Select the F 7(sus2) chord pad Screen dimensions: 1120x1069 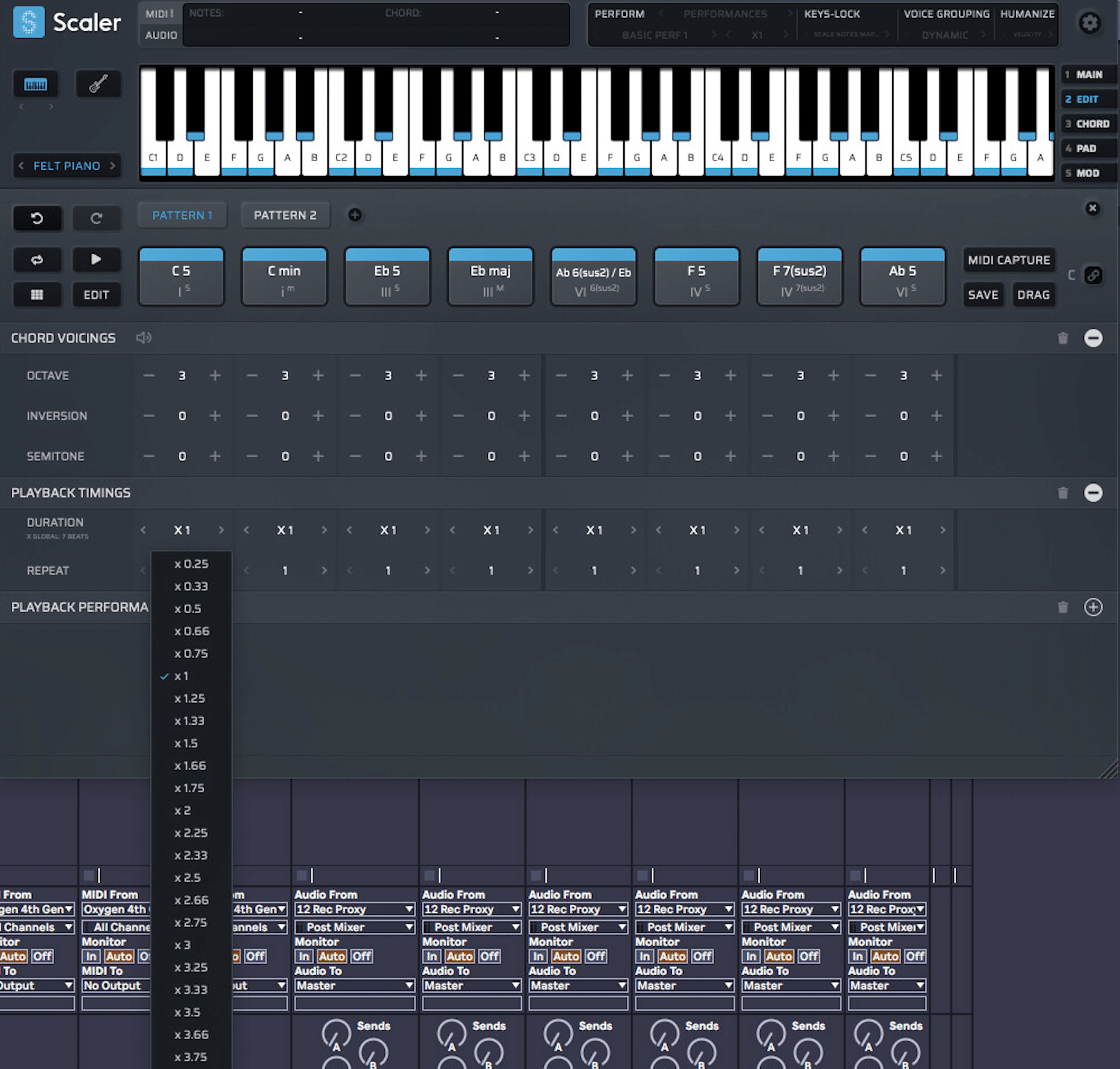point(800,277)
